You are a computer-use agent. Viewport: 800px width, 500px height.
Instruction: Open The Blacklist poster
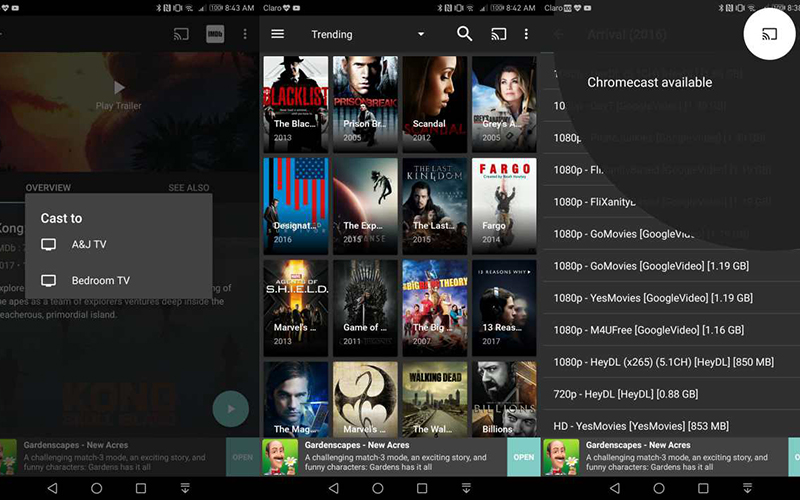tap(296, 104)
